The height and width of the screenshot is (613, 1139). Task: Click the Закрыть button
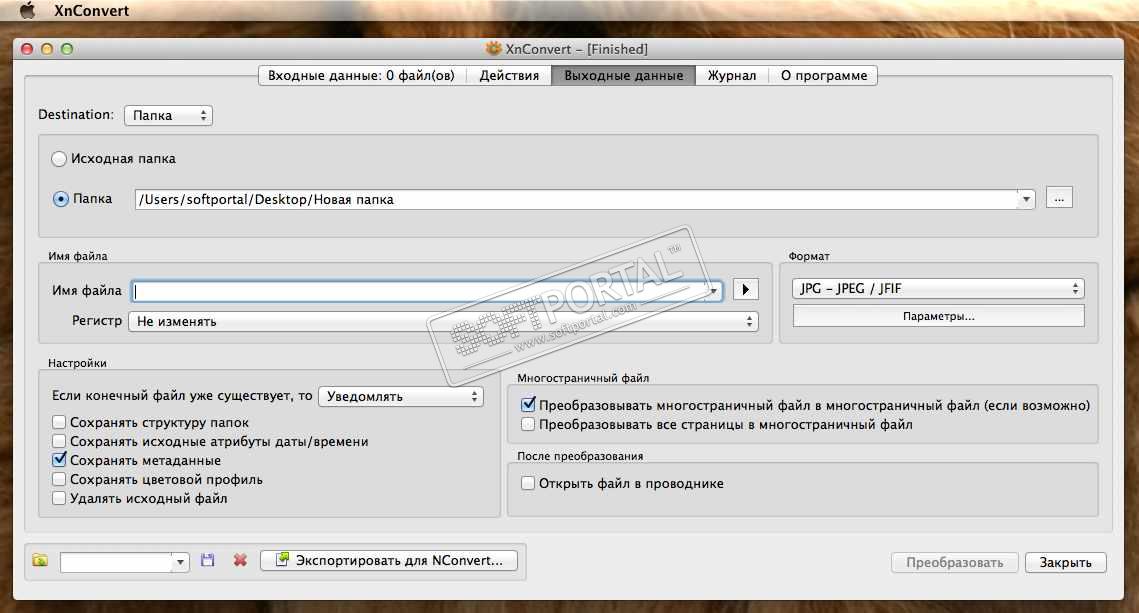click(1066, 563)
